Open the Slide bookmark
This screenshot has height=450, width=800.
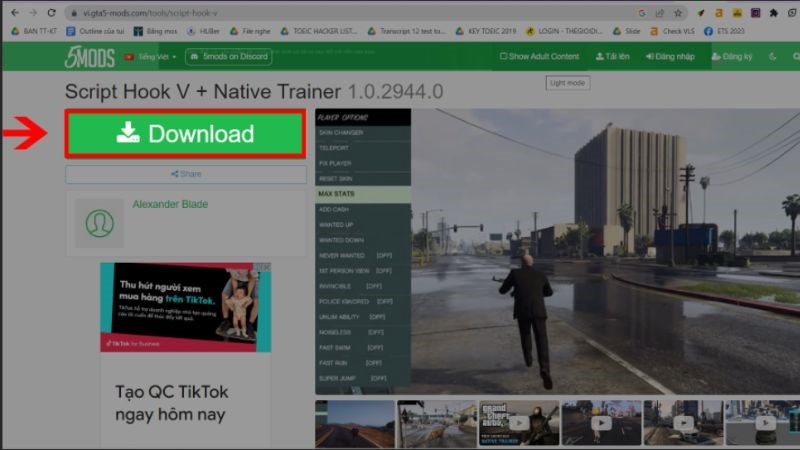pyautogui.click(x=627, y=31)
